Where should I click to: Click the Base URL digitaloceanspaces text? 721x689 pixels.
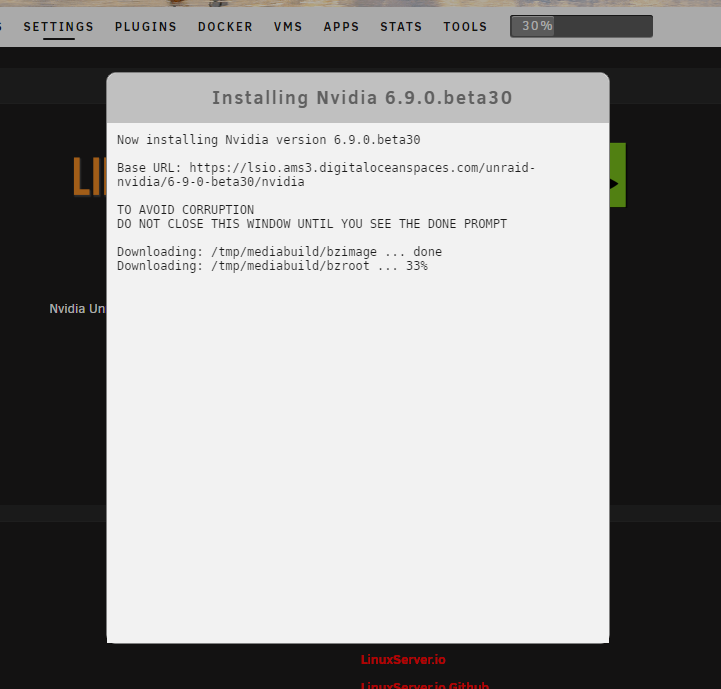click(x=326, y=175)
